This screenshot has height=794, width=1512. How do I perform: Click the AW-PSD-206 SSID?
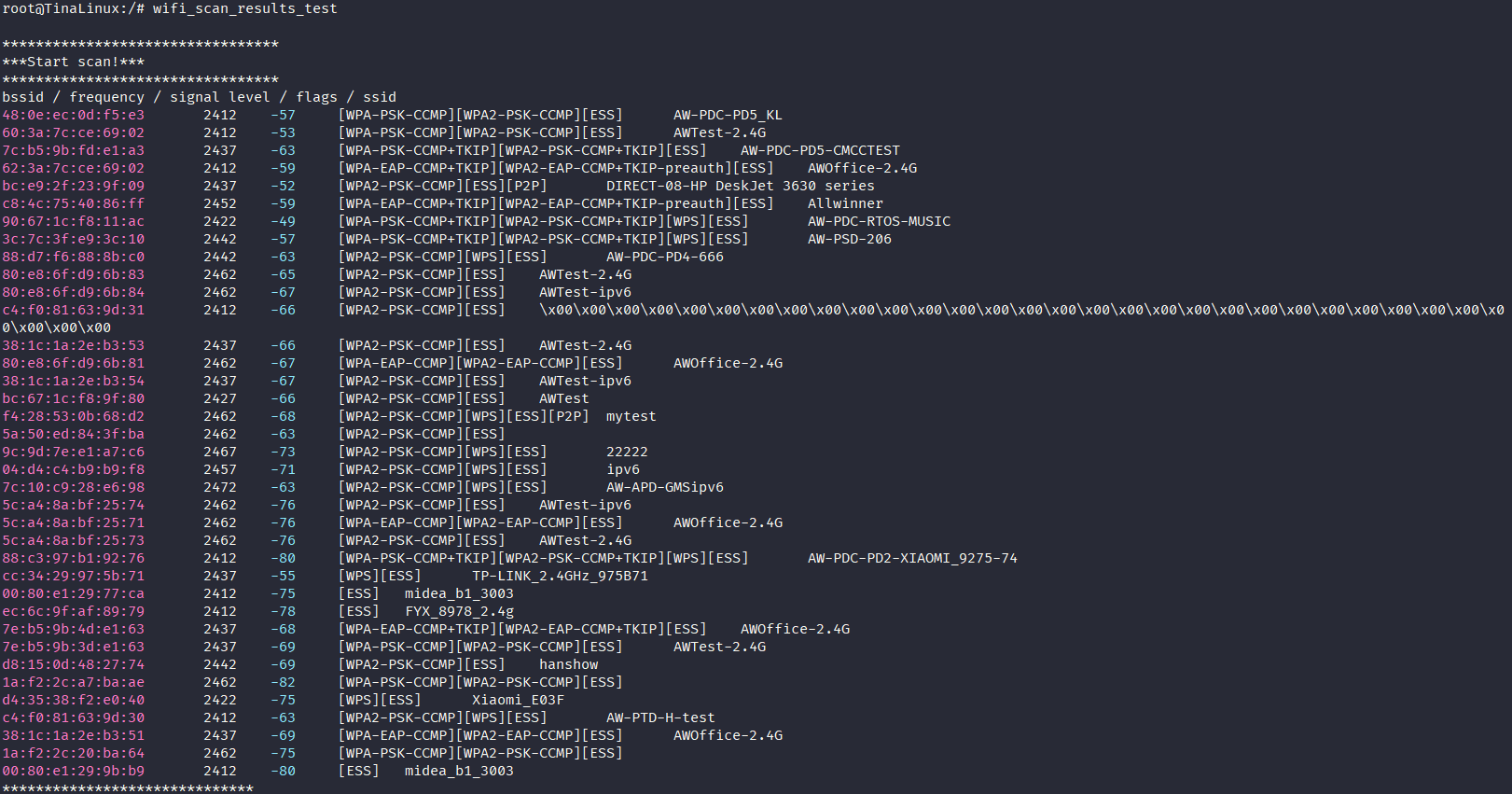click(849, 239)
